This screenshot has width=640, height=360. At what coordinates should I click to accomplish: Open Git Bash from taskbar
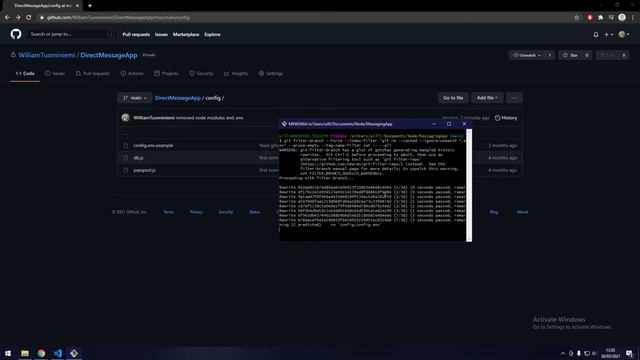(74, 353)
